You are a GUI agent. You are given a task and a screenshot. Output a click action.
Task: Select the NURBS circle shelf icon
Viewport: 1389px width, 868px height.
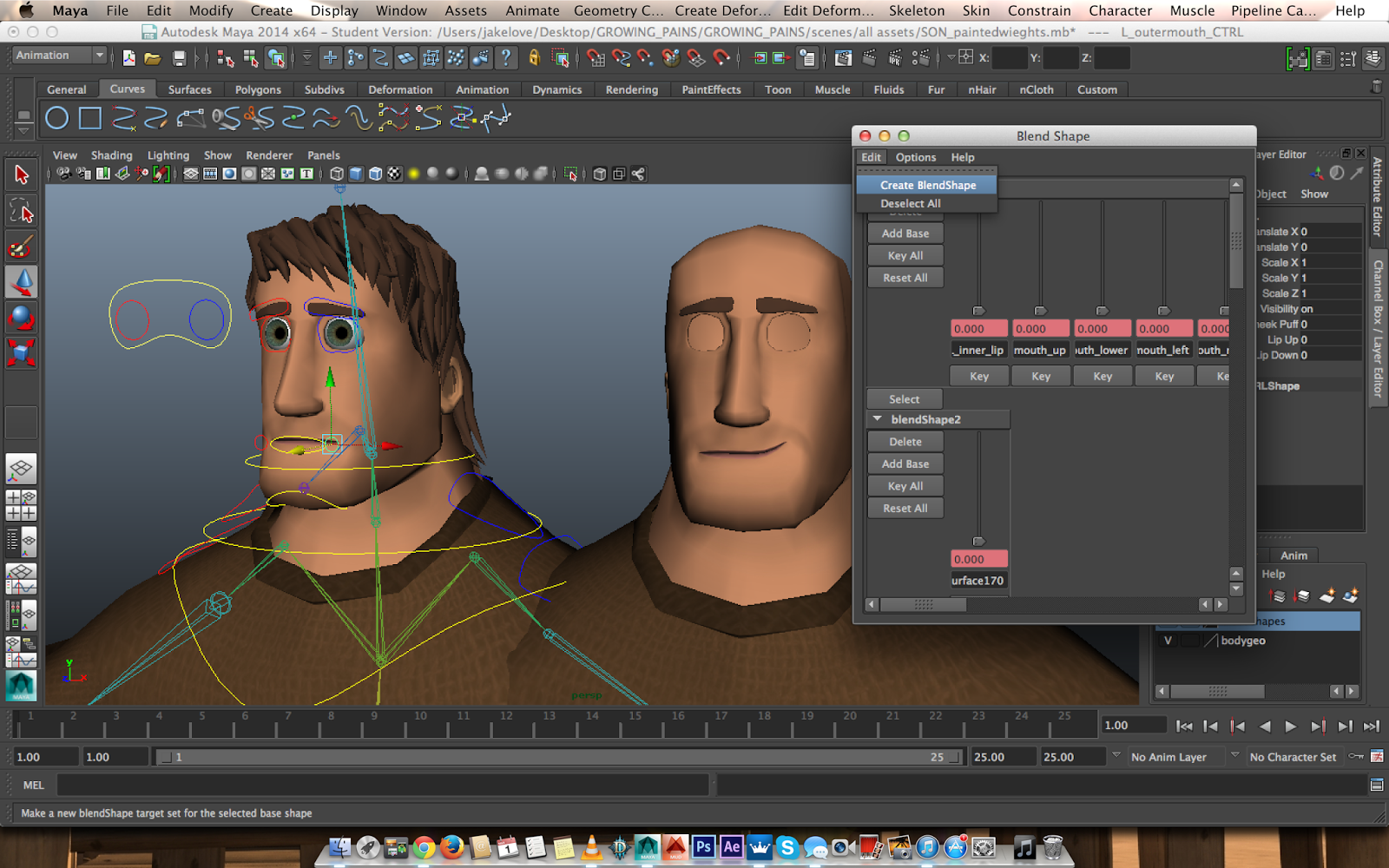[57, 118]
